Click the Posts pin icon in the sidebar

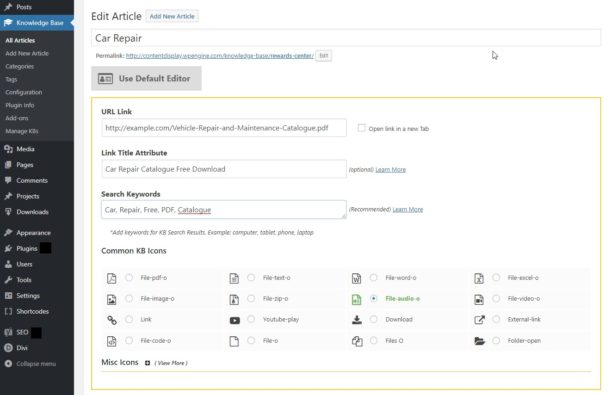[x=8, y=7]
